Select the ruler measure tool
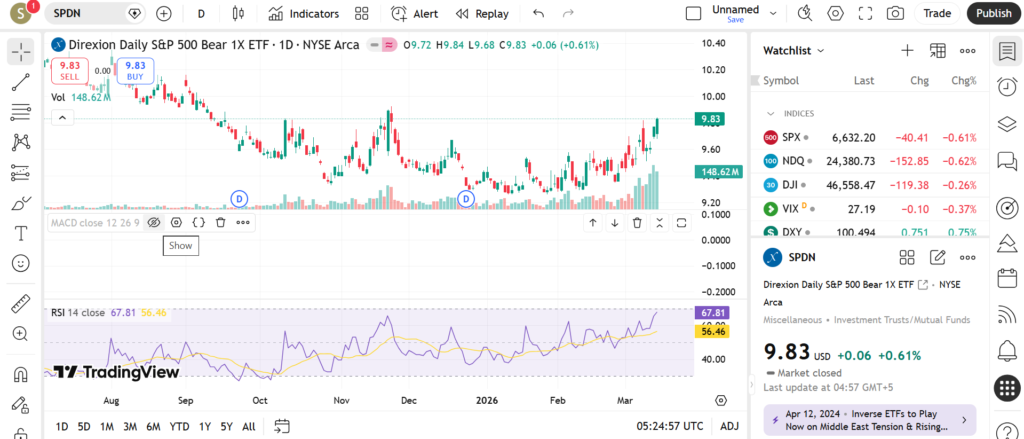The width and height of the screenshot is (1024, 439). 21,304
